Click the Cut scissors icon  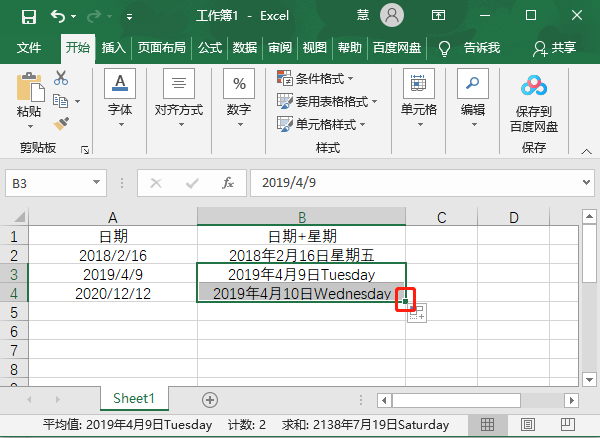click(x=61, y=78)
